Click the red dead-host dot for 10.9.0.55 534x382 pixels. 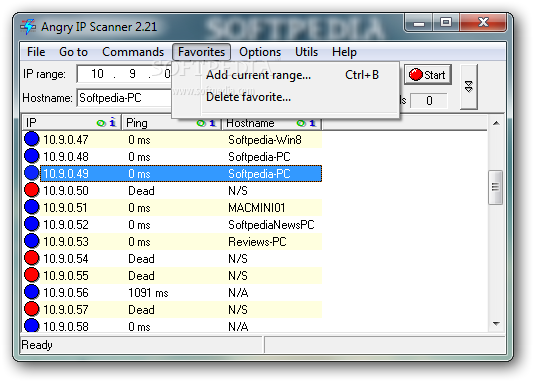click(x=32, y=275)
